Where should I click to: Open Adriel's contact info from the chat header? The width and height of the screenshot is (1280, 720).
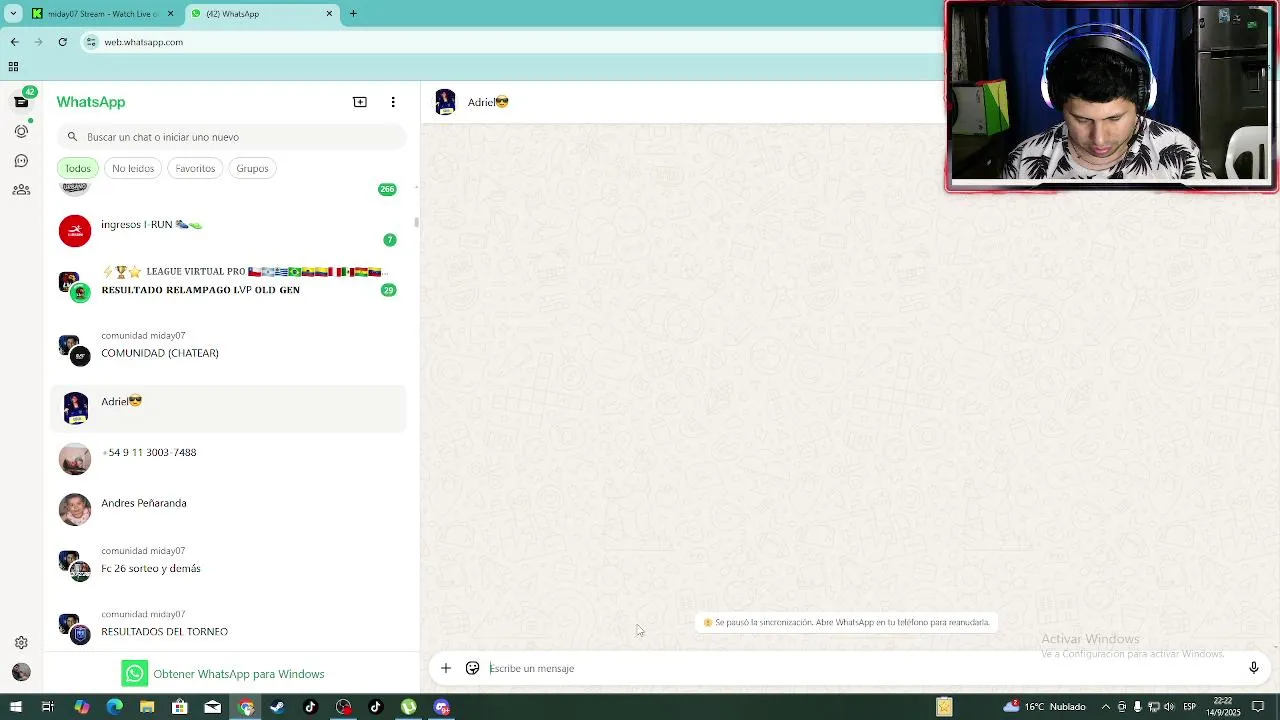[488, 102]
